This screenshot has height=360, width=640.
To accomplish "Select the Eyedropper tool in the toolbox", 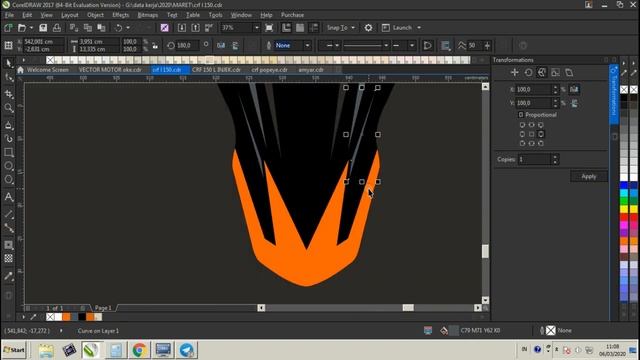I will pos(9,276).
